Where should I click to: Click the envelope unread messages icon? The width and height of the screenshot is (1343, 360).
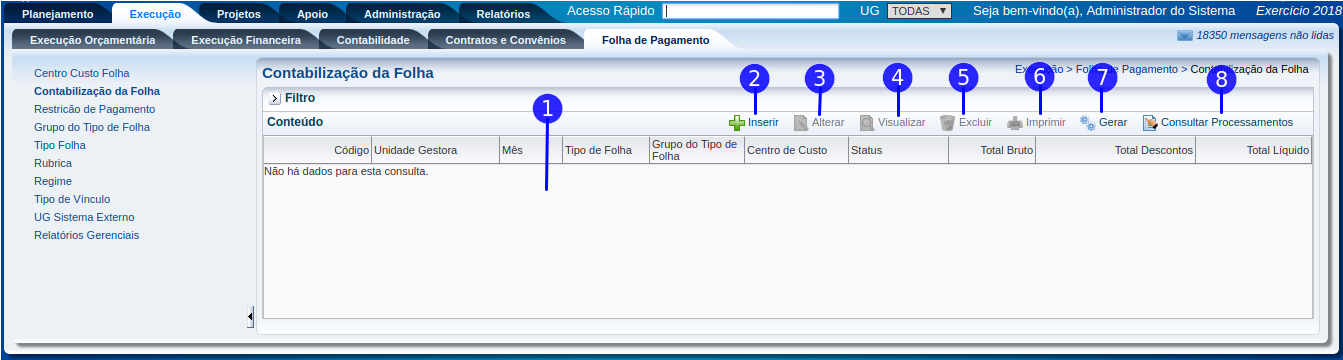pyautogui.click(x=1185, y=35)
